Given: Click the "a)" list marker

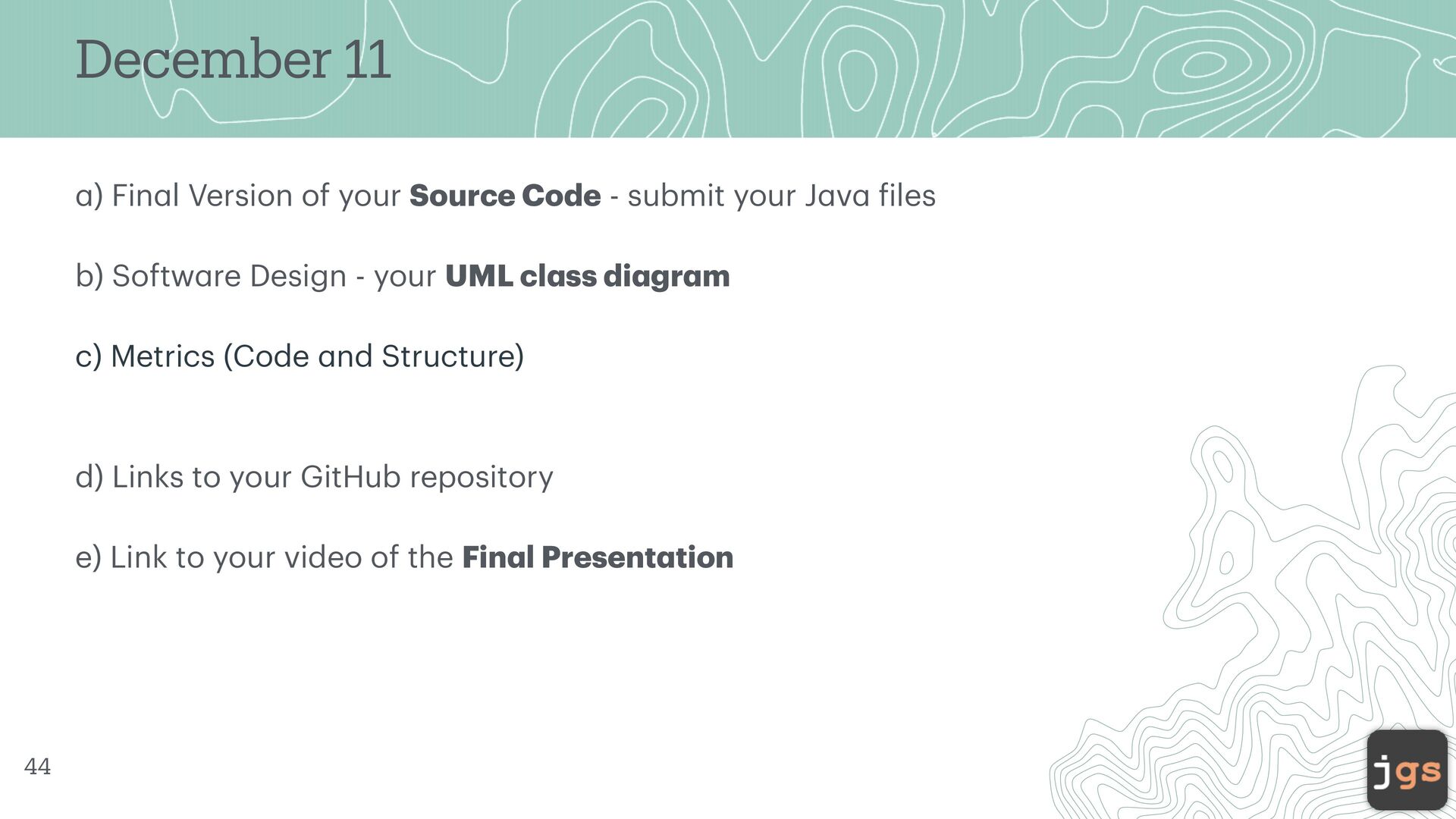Looking at the screenshot, I should (x=89, y=196).
